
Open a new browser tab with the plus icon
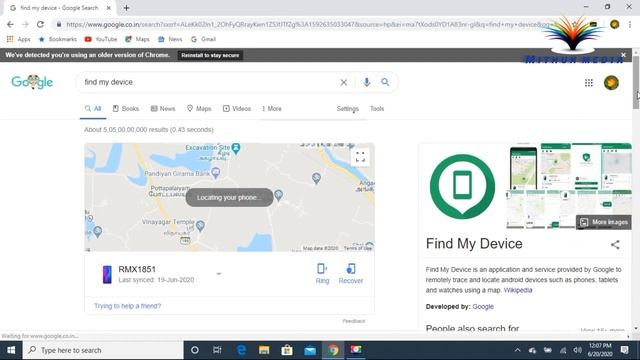[x=126, y=8]
